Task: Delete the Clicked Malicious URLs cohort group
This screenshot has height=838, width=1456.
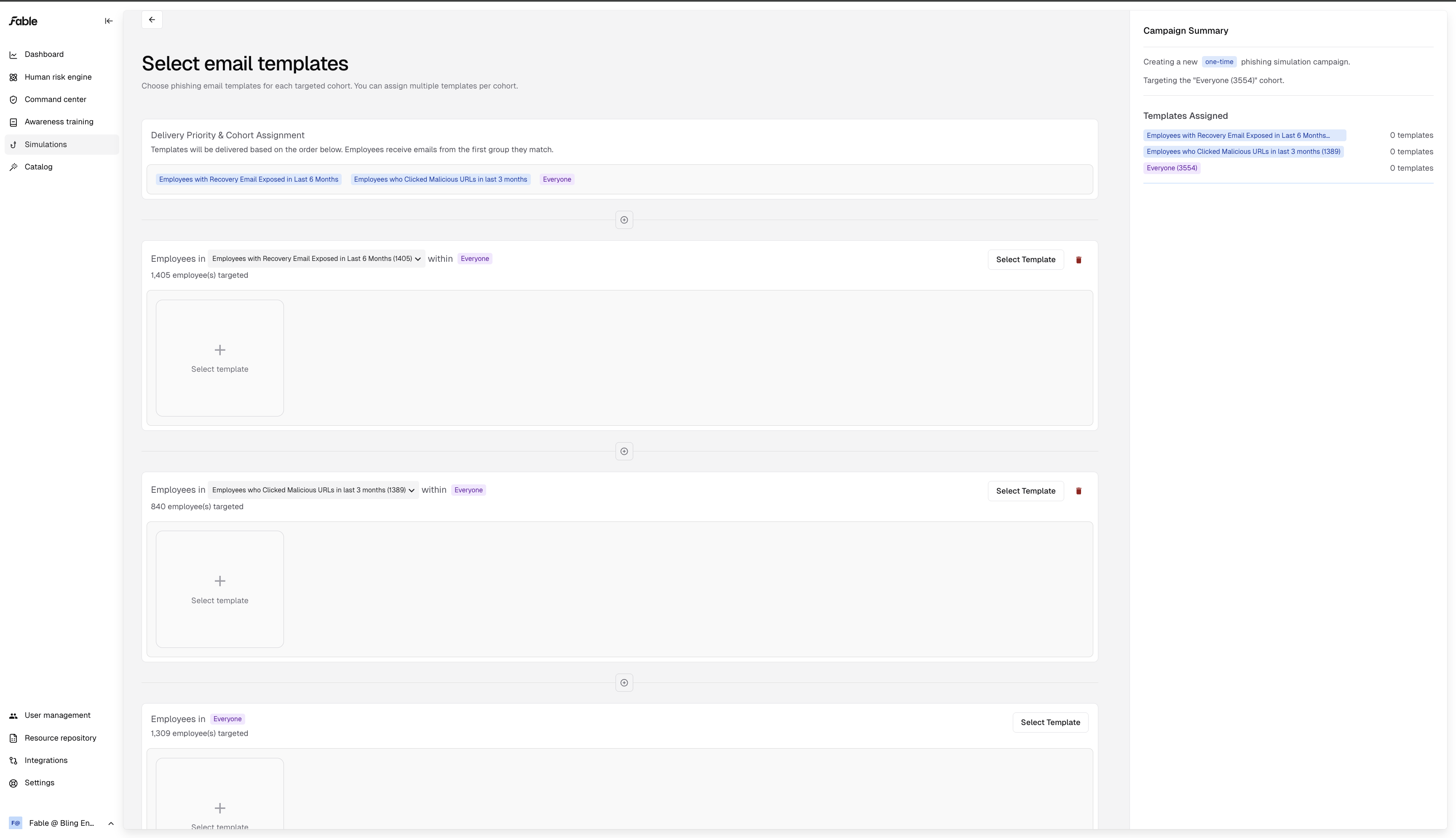Action: point(1079,491)
